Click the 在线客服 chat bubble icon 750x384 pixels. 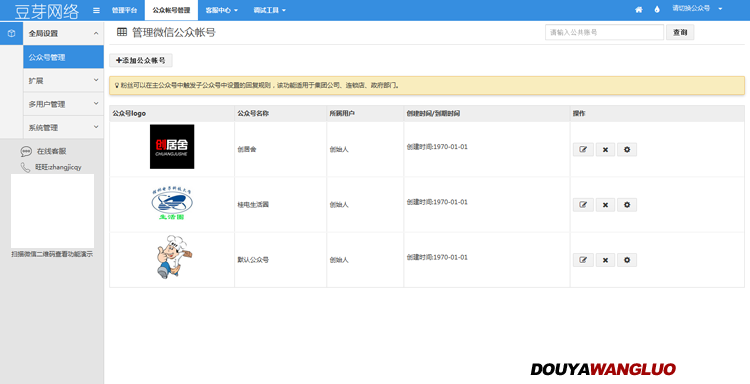(x=26, y=152)
